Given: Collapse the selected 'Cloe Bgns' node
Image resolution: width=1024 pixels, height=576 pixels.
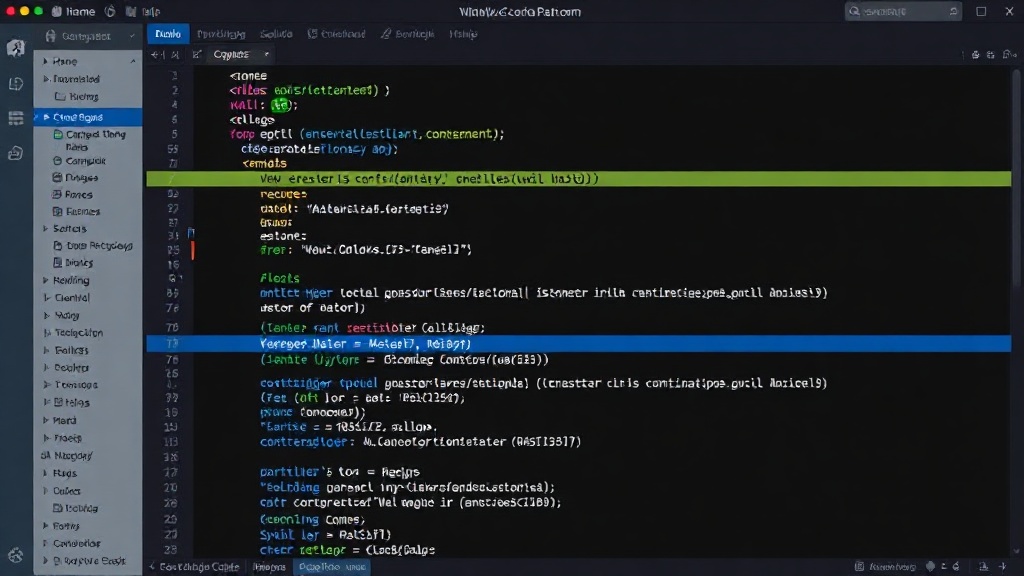Looking at the screenshot, I should pyautogui.click(x=46, y=118).
